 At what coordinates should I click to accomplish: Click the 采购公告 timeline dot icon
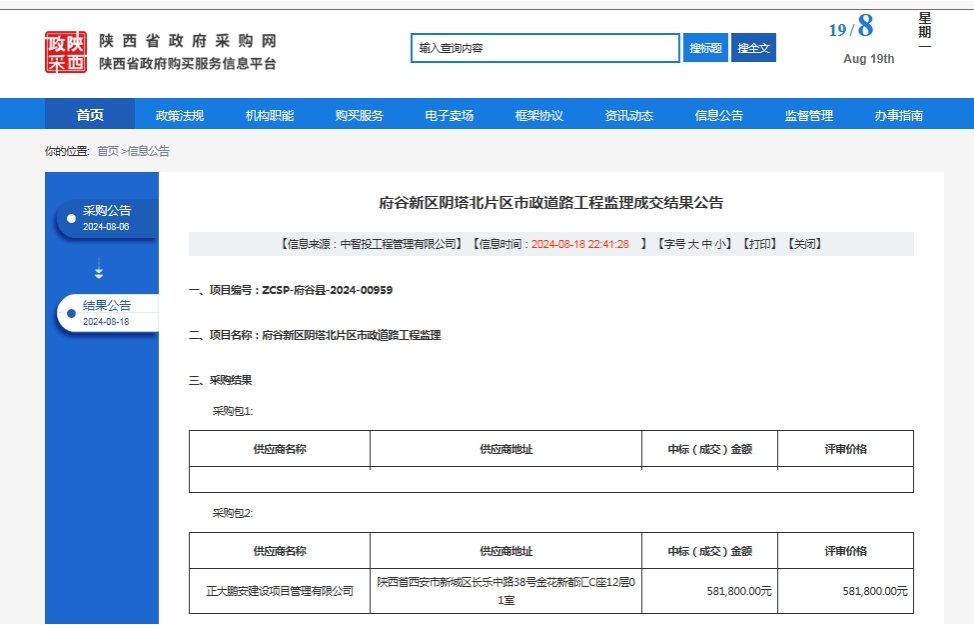71,218
